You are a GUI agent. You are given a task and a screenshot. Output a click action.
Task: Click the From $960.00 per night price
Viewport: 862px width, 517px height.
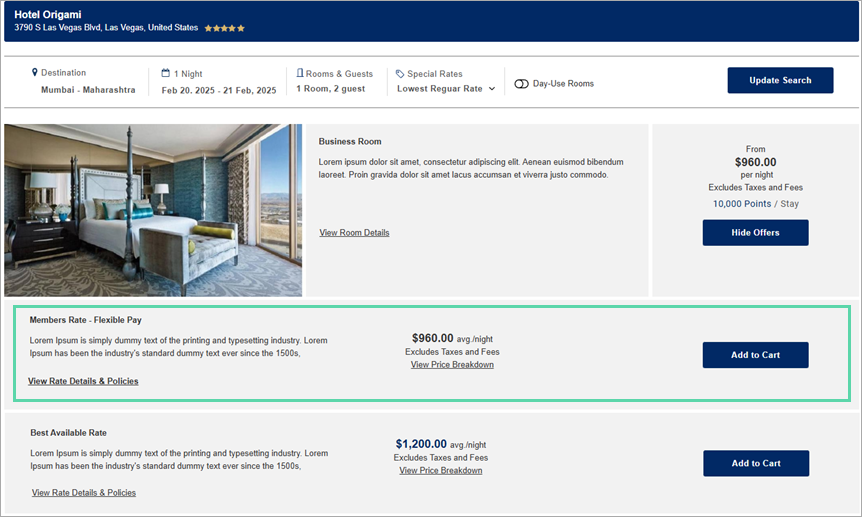click(x=755, y=162)
